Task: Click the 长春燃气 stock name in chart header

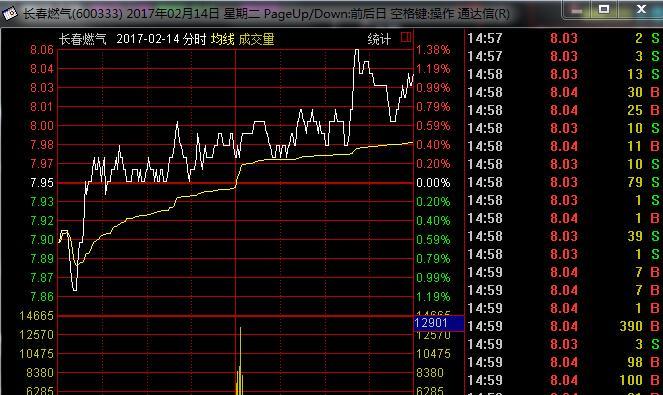Action: [82, 39]
